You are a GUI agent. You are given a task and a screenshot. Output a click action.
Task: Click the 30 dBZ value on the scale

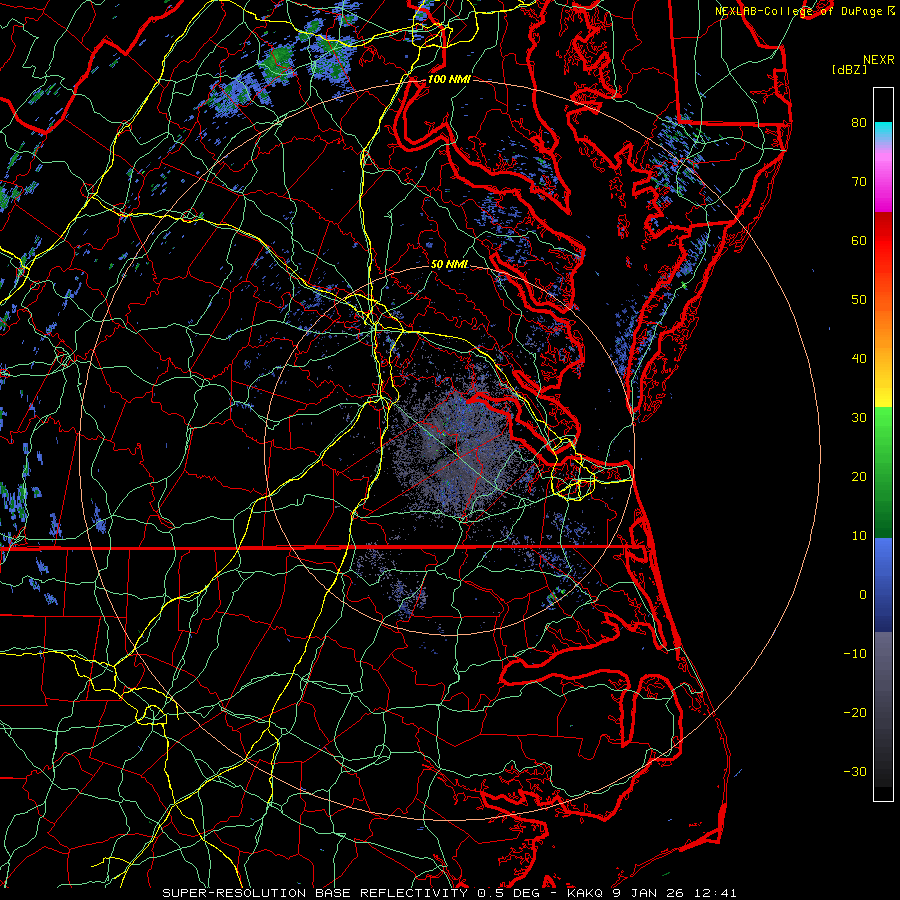tap(859, 417)
